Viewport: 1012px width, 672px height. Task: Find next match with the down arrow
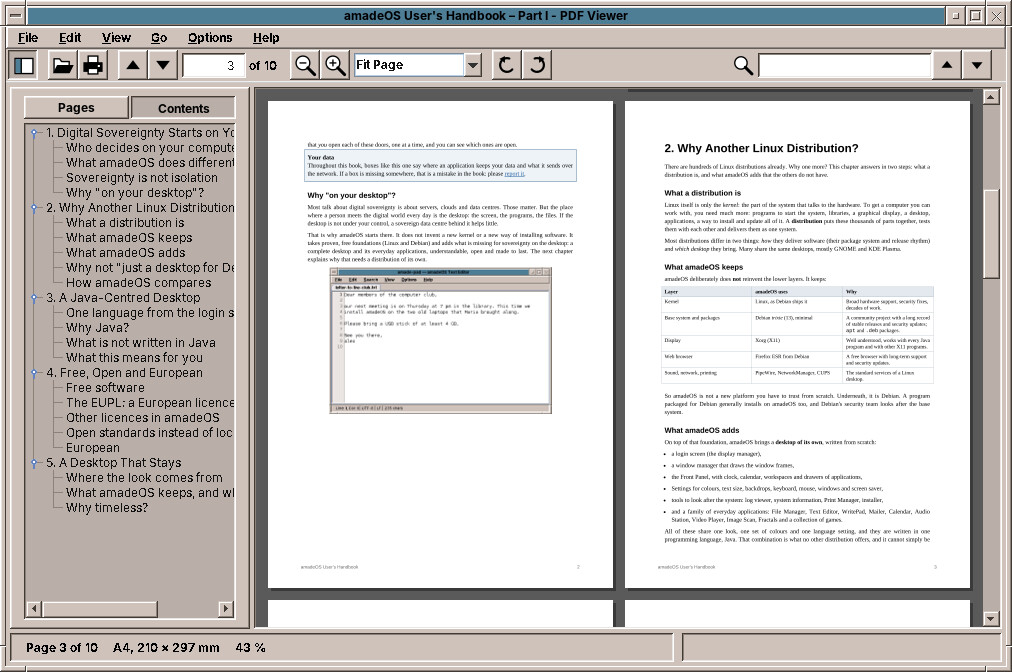(x=977, y=65)
